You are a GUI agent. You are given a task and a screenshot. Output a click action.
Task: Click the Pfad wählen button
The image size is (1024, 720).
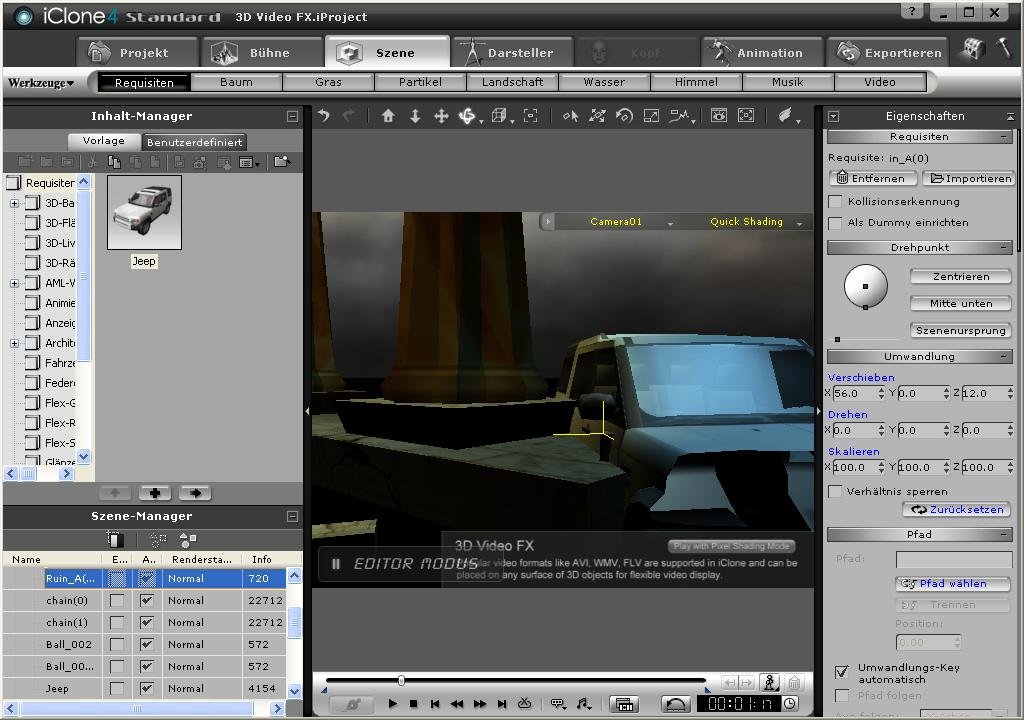point(953,583)
